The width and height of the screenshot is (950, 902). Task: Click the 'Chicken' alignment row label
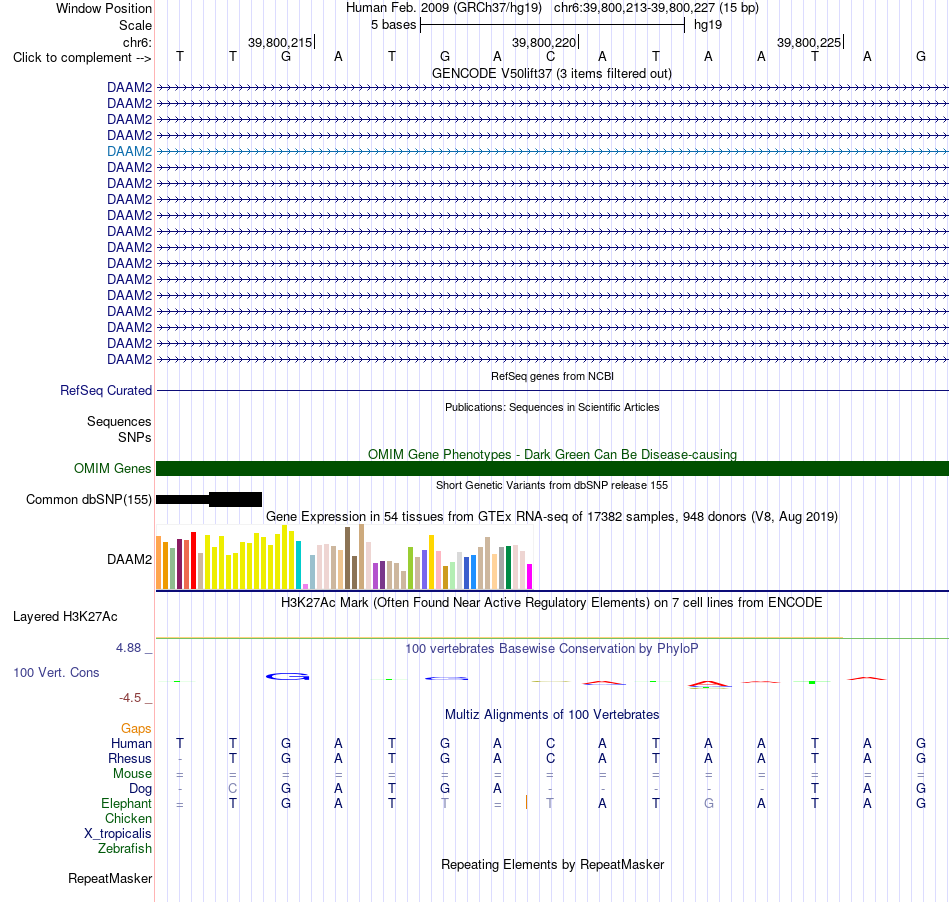(x=128, y=818)
